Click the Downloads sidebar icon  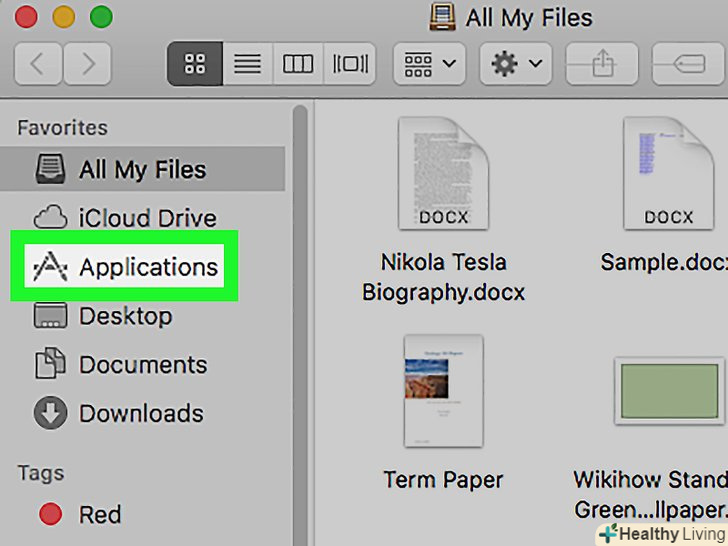click(50, 413)
